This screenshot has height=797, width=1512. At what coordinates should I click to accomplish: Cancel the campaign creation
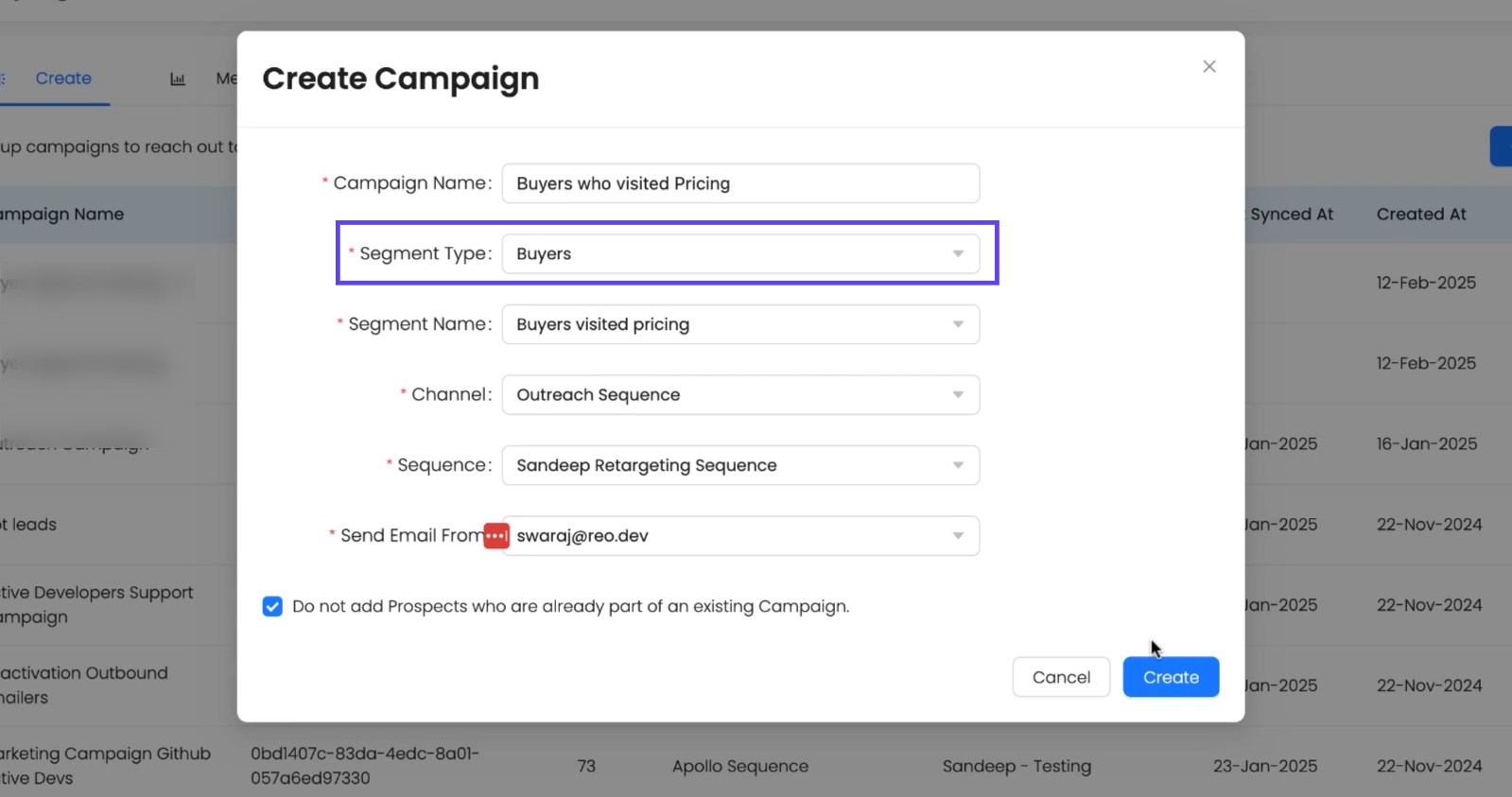tap(1061, 677)
